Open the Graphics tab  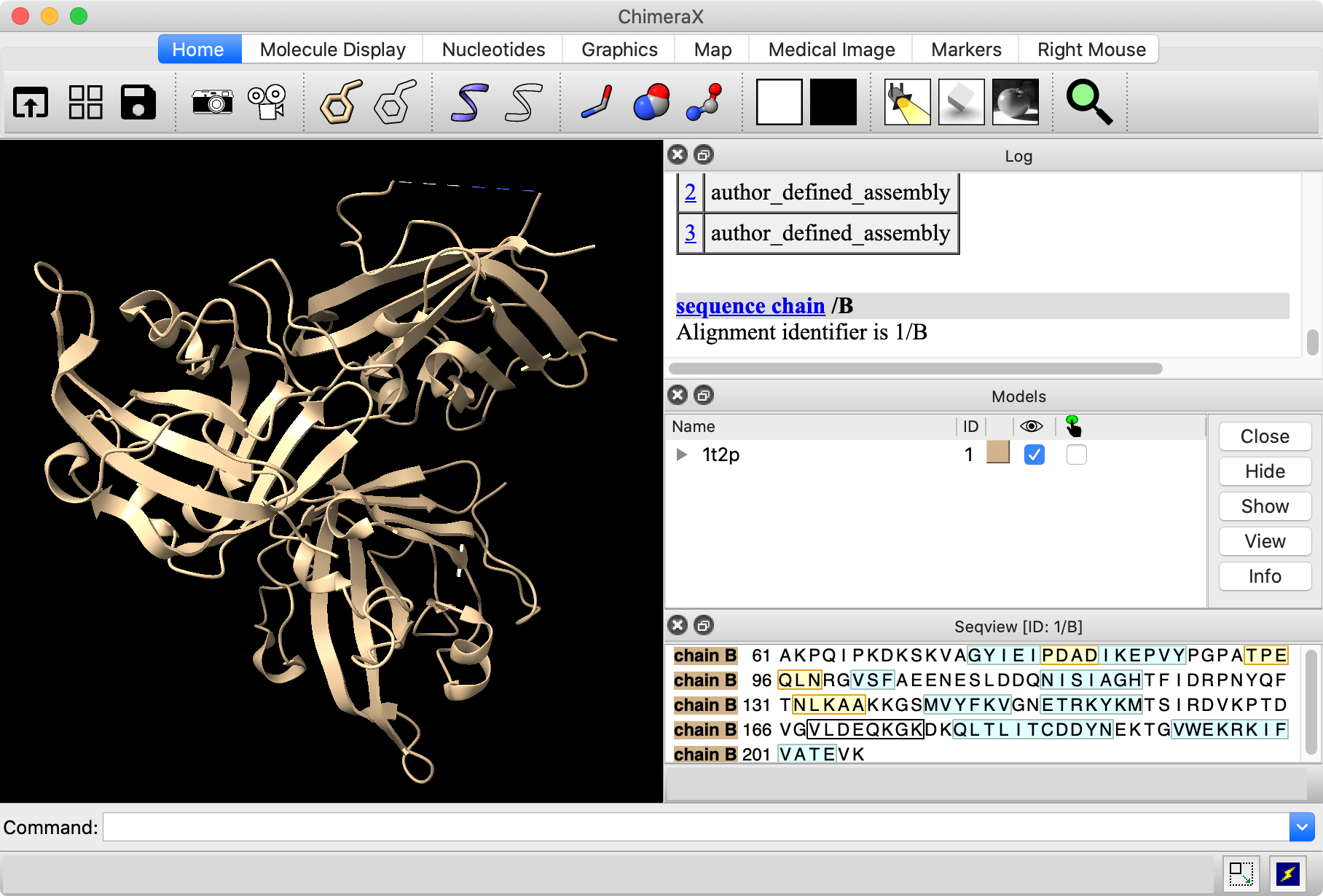click(619, 50)
